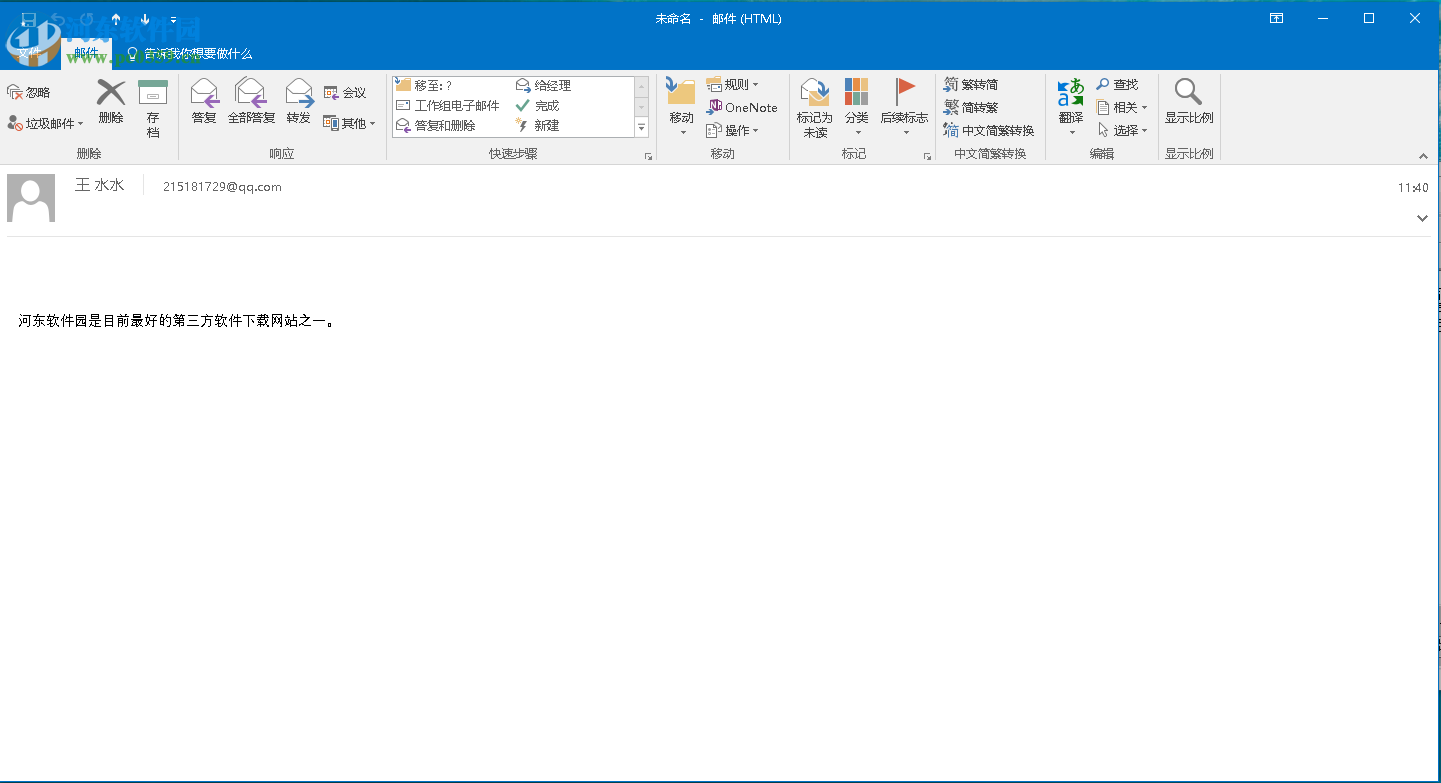Click the Forward (转发) icon
The height and width of the screenshot is (783, 1441).
click(299, 102)
